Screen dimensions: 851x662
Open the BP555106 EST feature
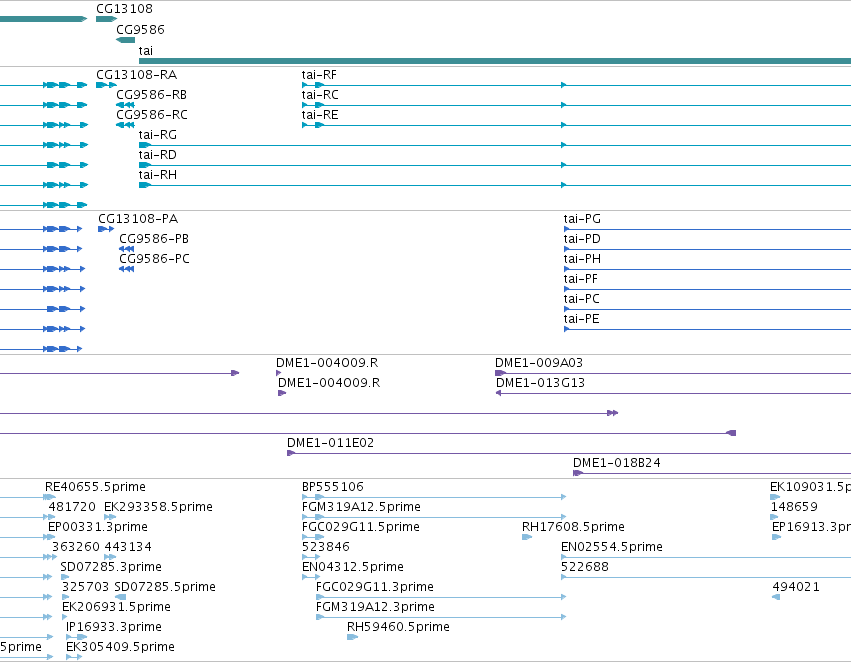coord(434,497)
